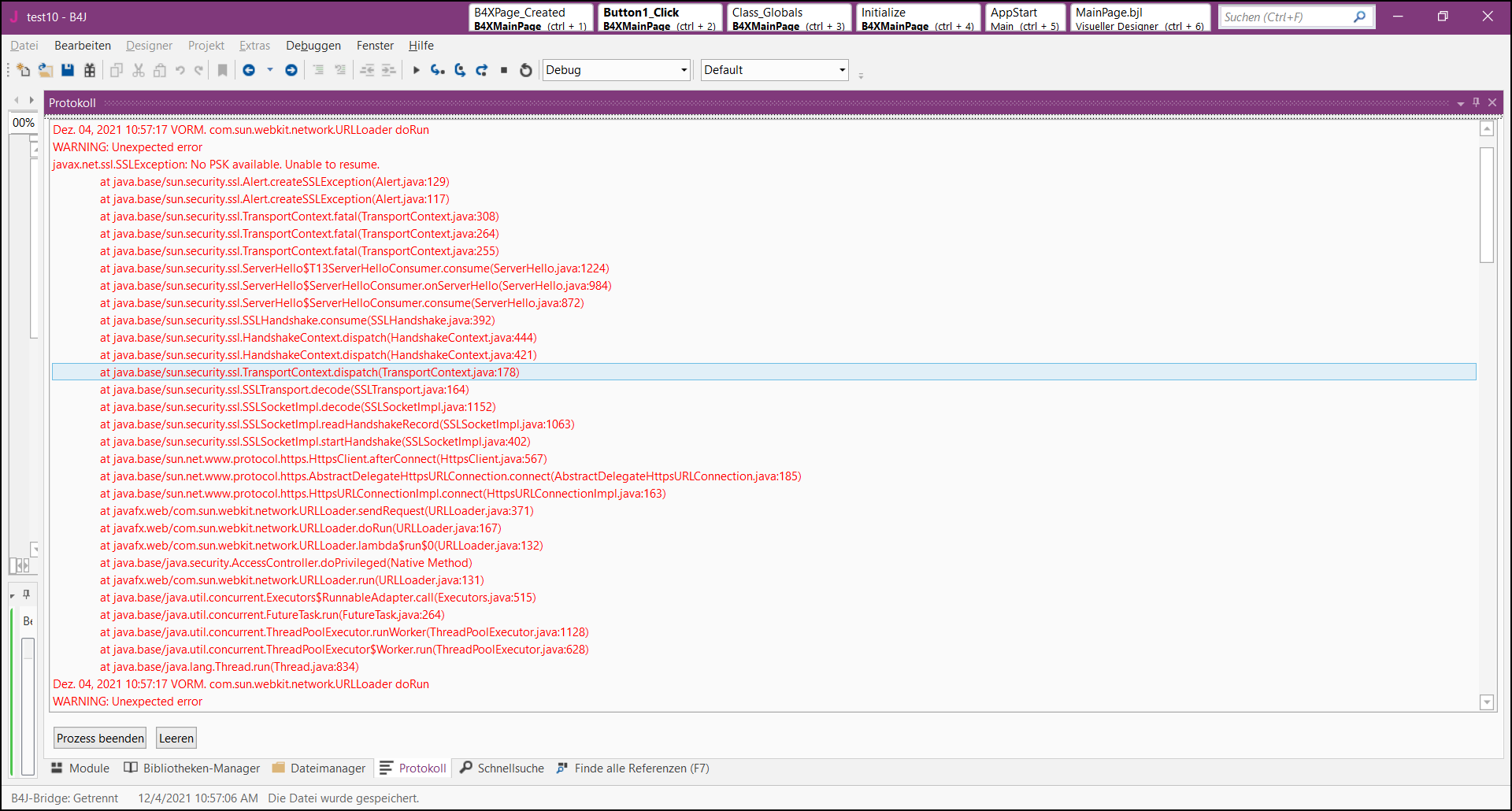Run the project with the play icon
Screen dimensions: 1512x811
click(417, 70)
